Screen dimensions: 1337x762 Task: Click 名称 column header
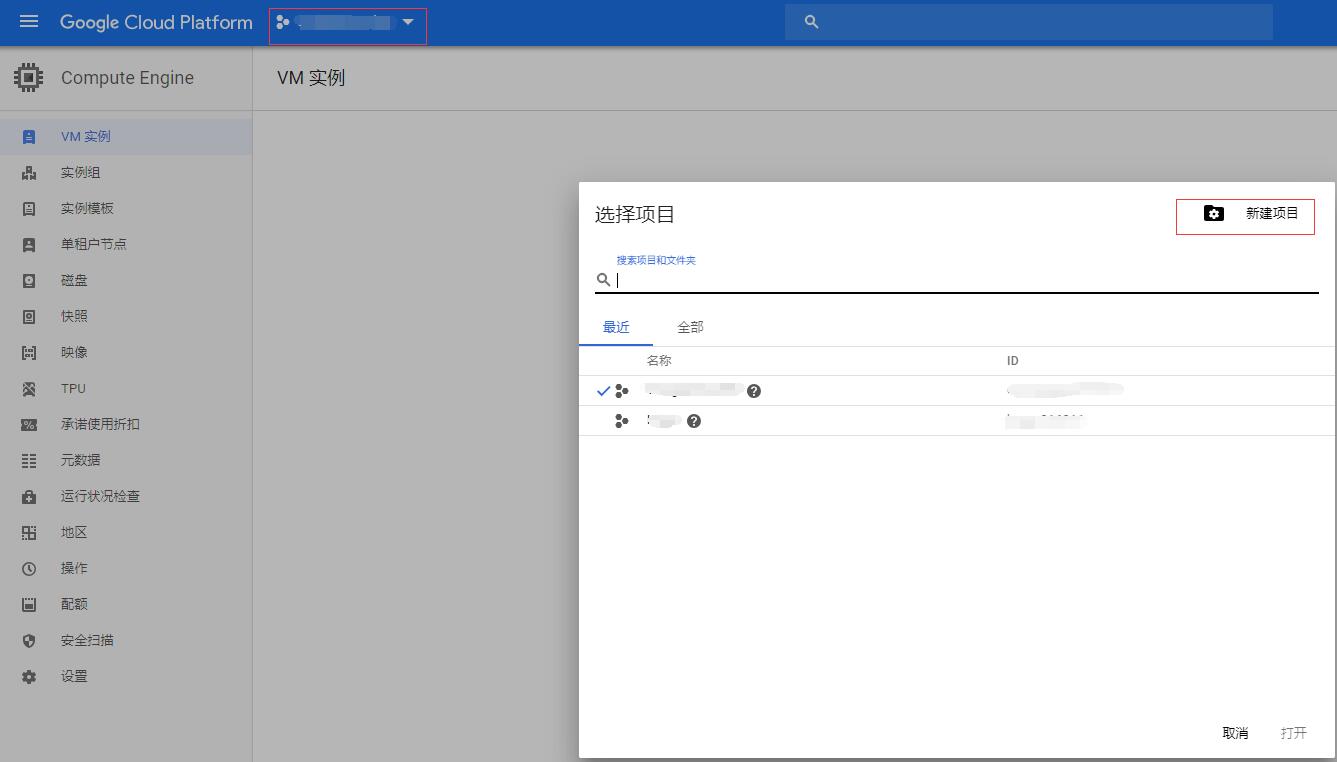(659, 361)
